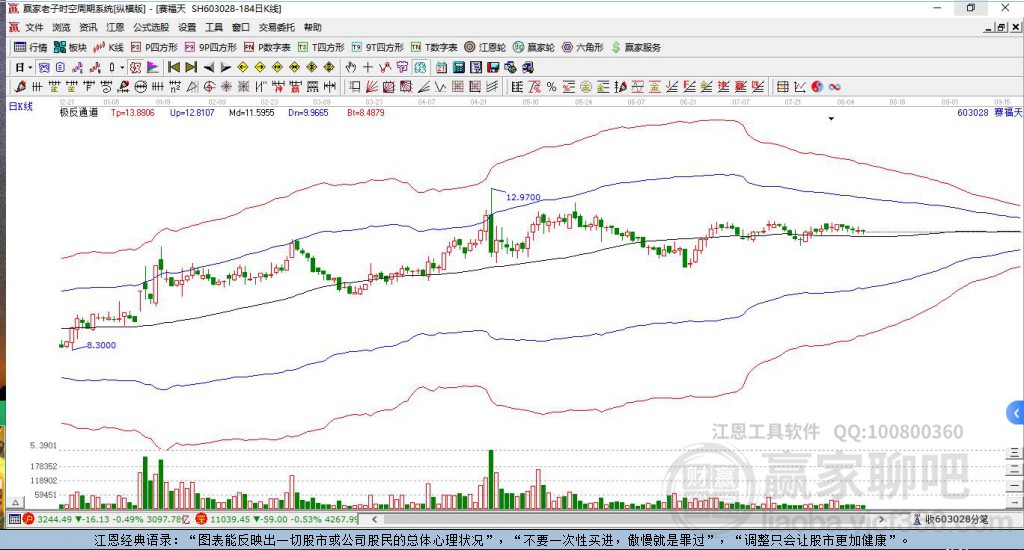Expand the dropdown beside the 0 button
The image size is (1024, 550).
point(122,67)
